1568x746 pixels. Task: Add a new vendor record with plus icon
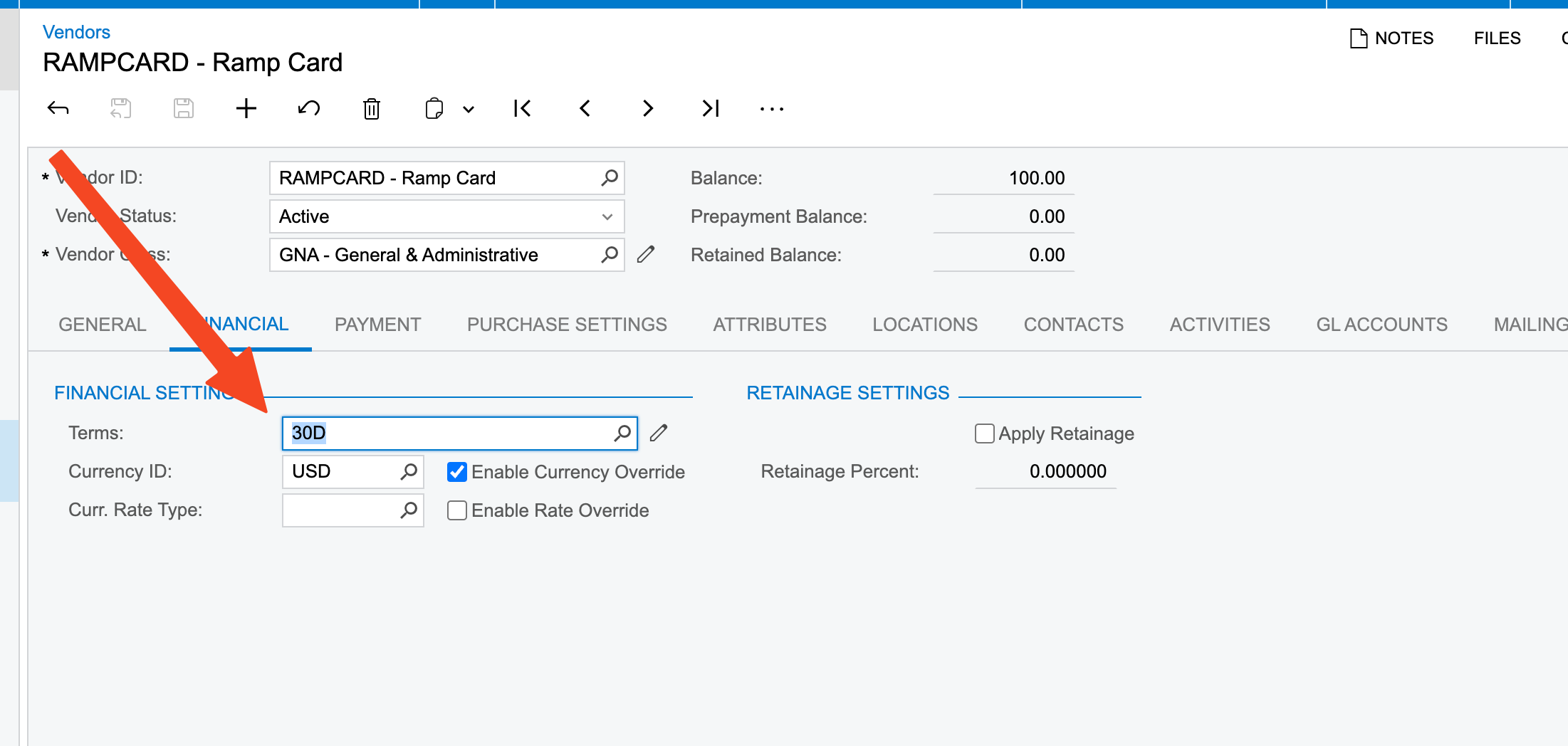[x=246, y=108]
